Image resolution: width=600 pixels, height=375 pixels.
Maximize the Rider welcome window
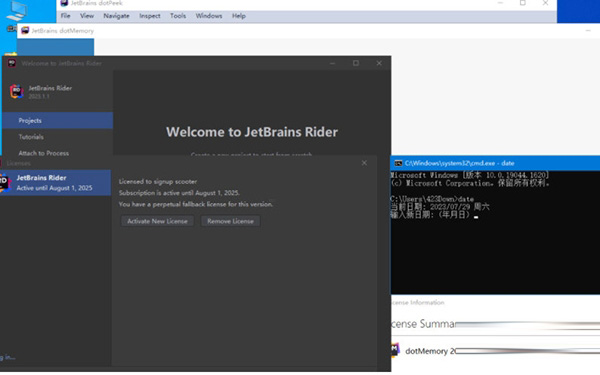[x=356, y=63]
